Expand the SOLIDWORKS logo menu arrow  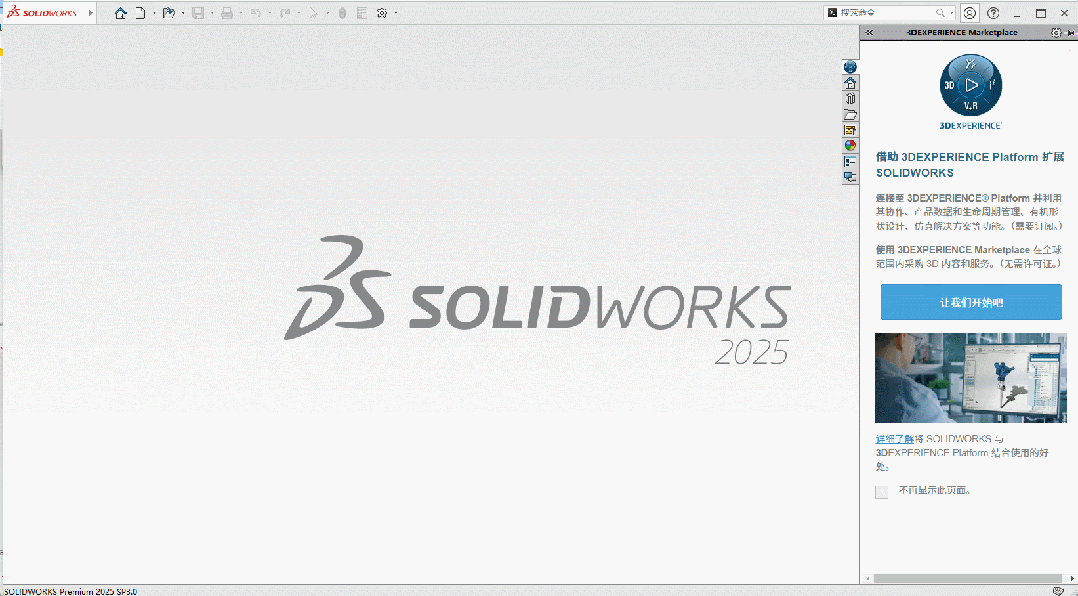(91, 13)
